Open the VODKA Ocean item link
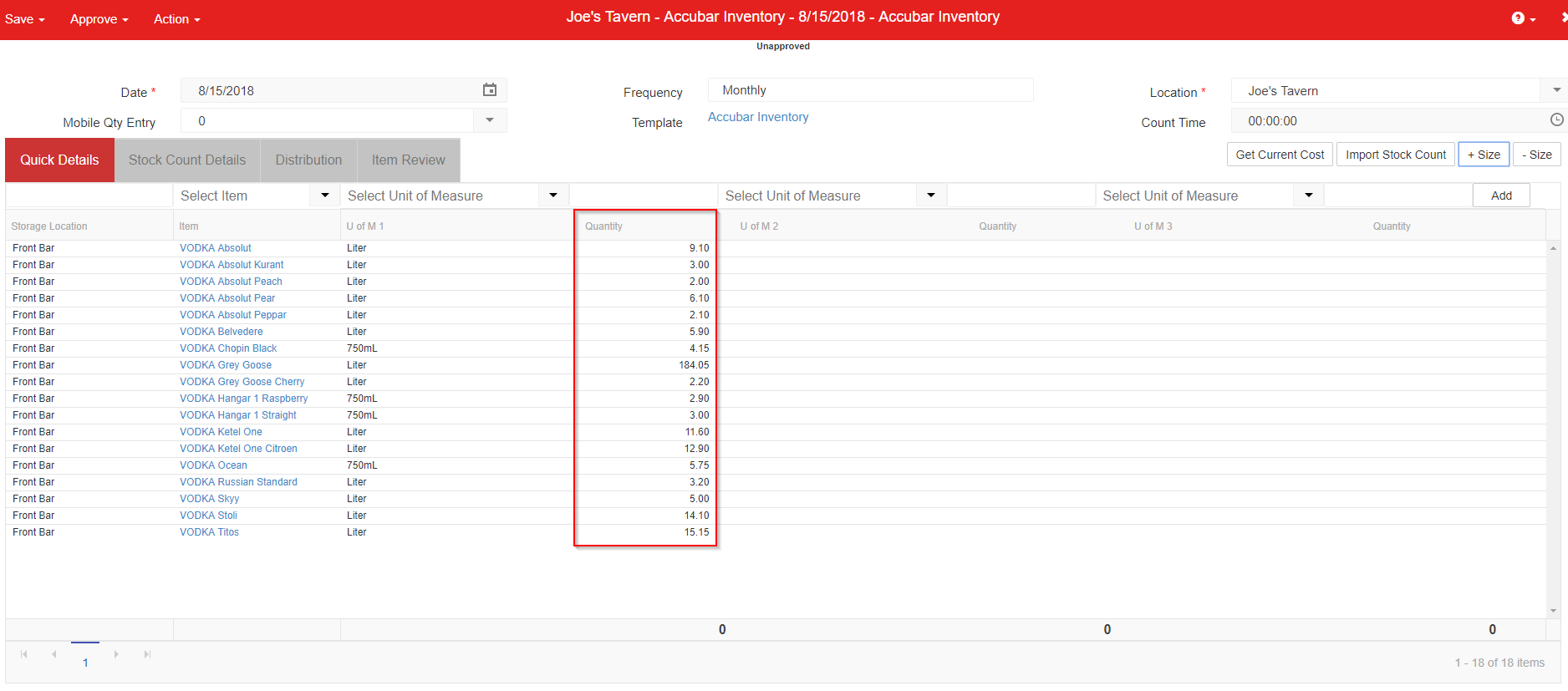The image size is (1568, 691). coord(213,465)
